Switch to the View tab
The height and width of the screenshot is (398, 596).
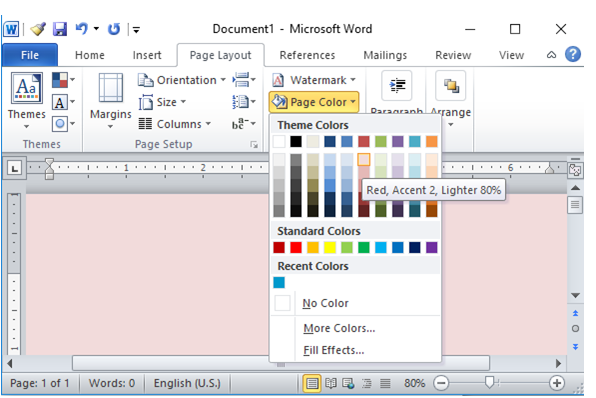click(x=511, y=55)
